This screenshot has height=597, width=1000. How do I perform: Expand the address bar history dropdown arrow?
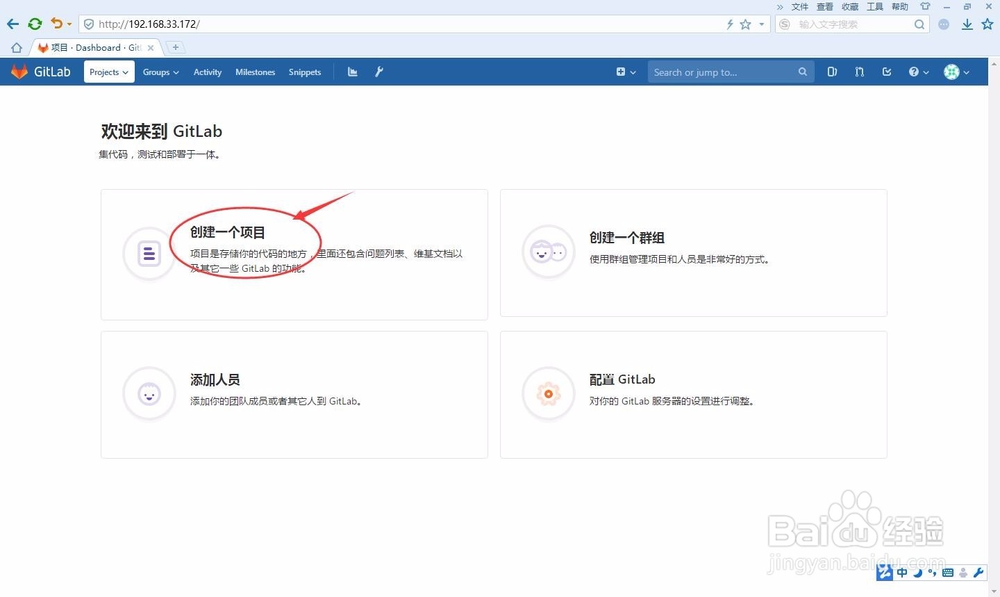761,24
